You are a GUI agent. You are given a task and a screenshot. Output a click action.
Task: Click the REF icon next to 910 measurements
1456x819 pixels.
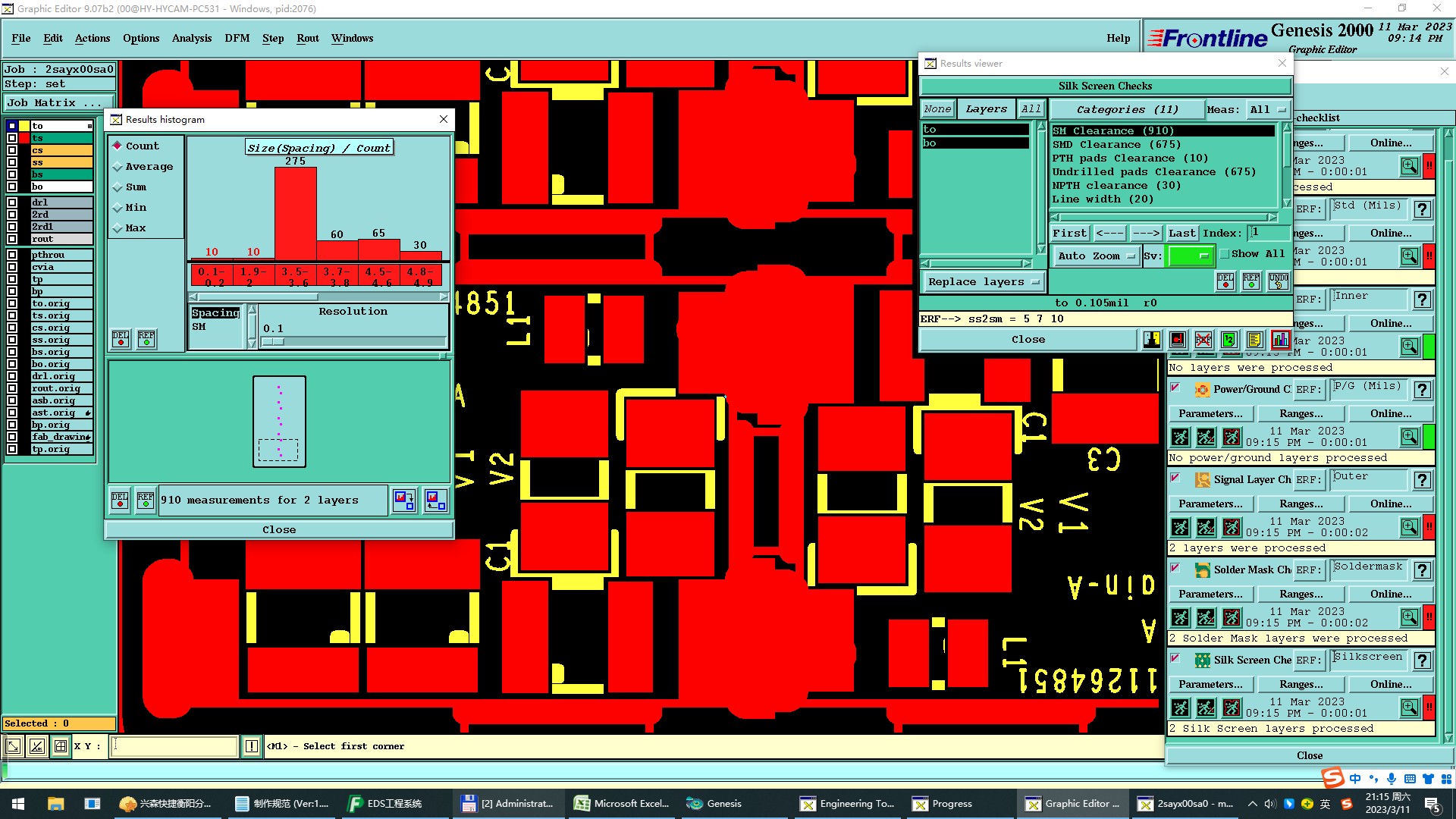point(146,500)
